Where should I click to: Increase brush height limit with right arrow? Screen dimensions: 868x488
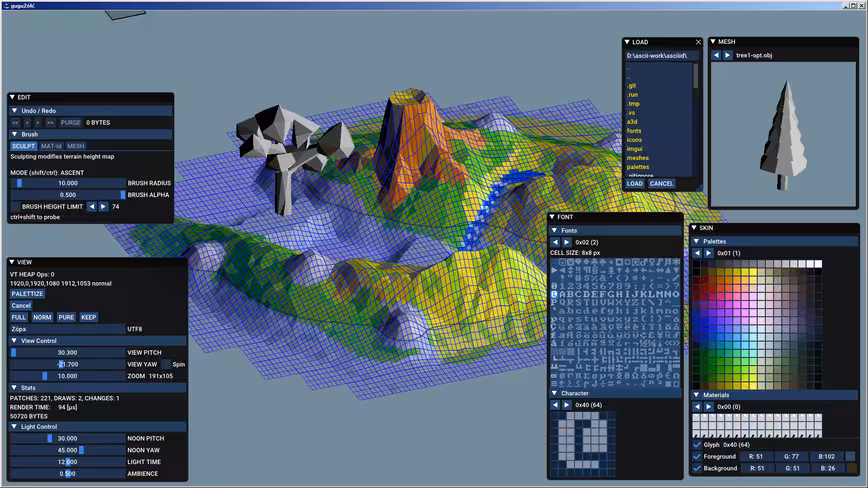[x=103, y=206]
